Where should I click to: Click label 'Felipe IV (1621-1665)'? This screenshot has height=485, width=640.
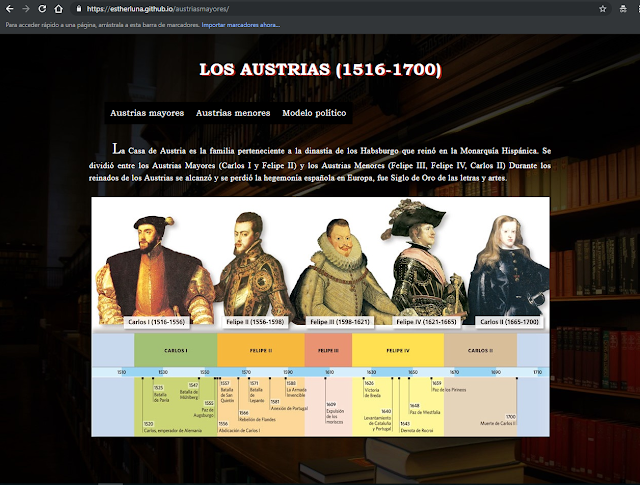coord(426,322)
